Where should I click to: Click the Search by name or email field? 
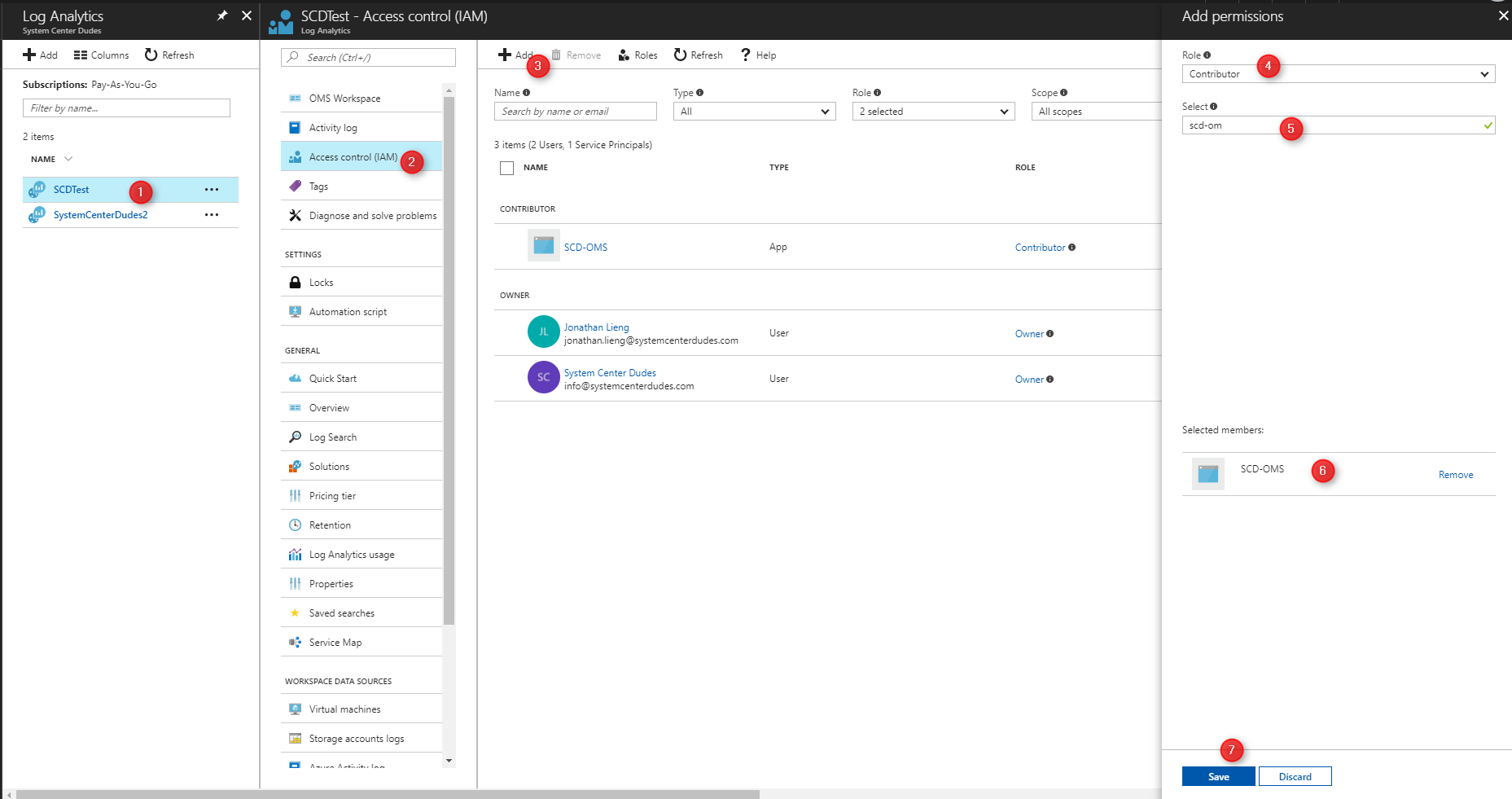tap(576, 112)
